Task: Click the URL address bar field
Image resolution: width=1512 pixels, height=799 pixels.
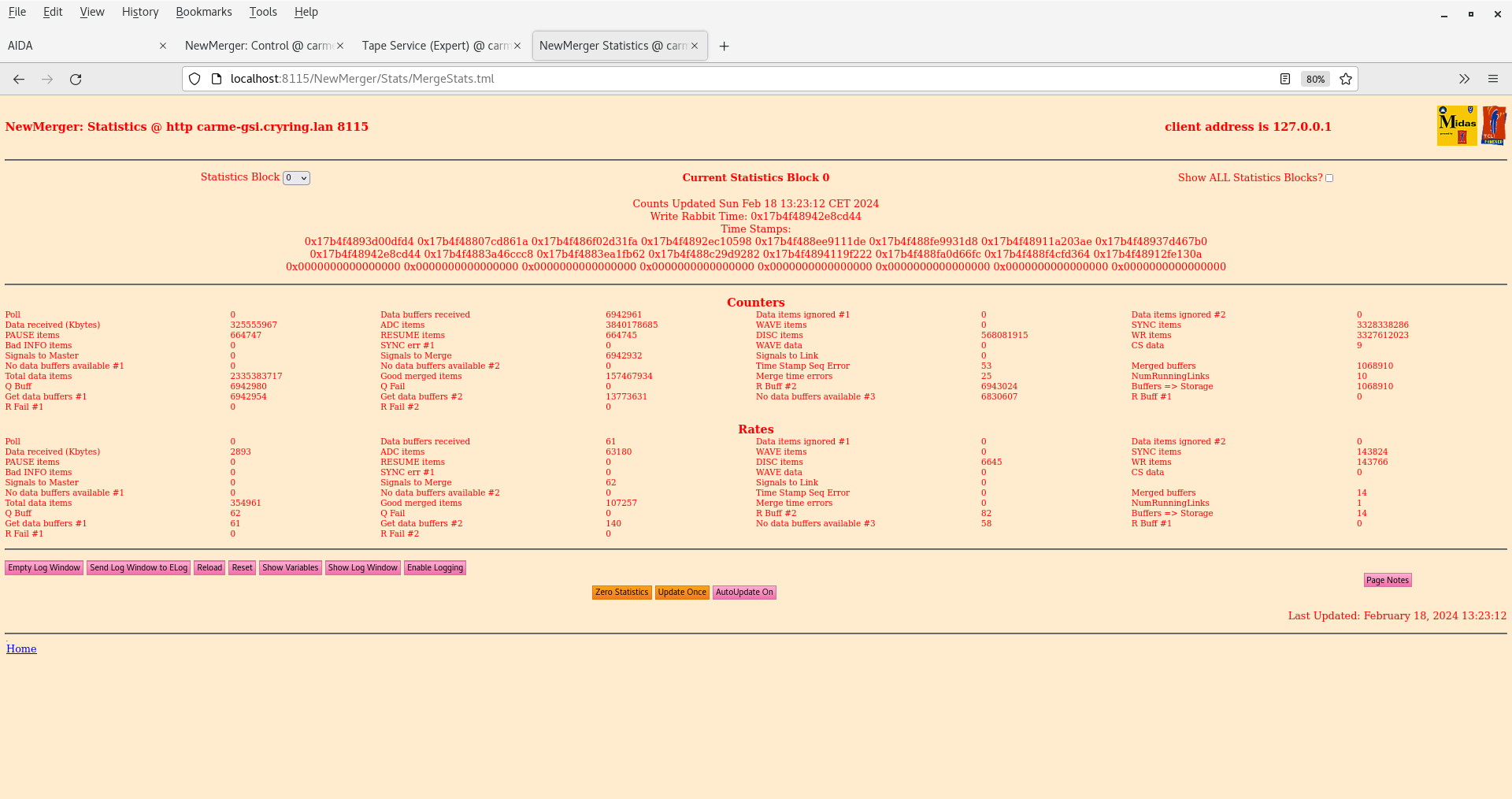Action: click(709, 79)
